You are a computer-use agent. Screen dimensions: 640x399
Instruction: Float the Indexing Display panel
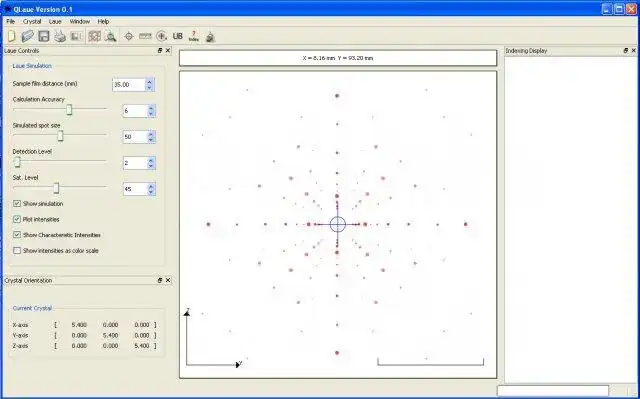coord(626,51)
